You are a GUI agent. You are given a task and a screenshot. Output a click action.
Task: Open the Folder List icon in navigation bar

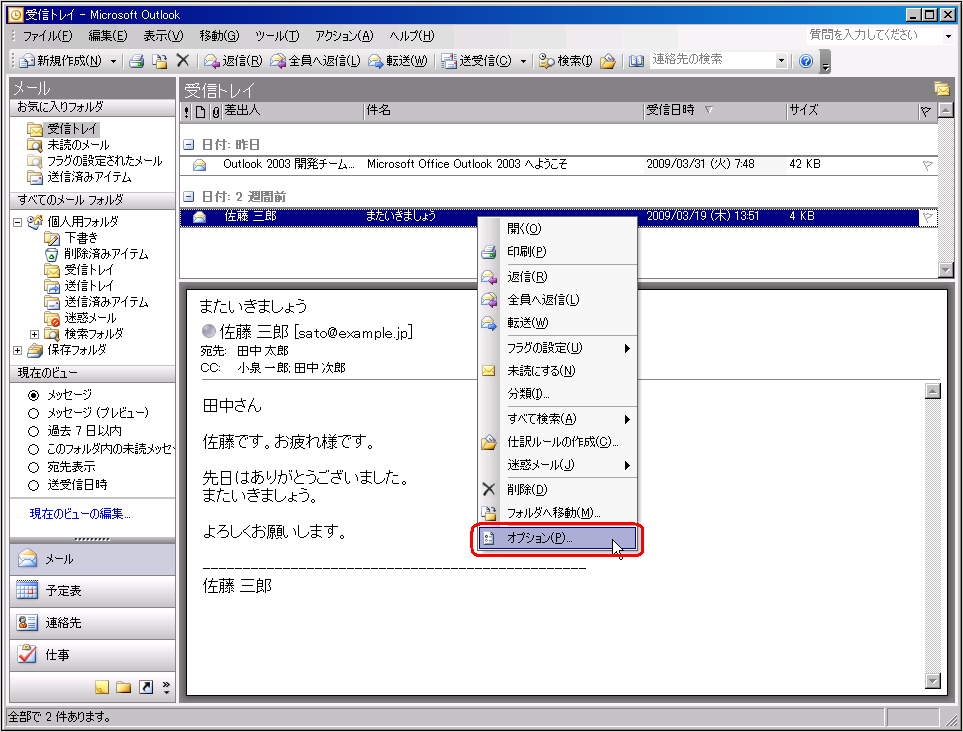pos(123,687)
